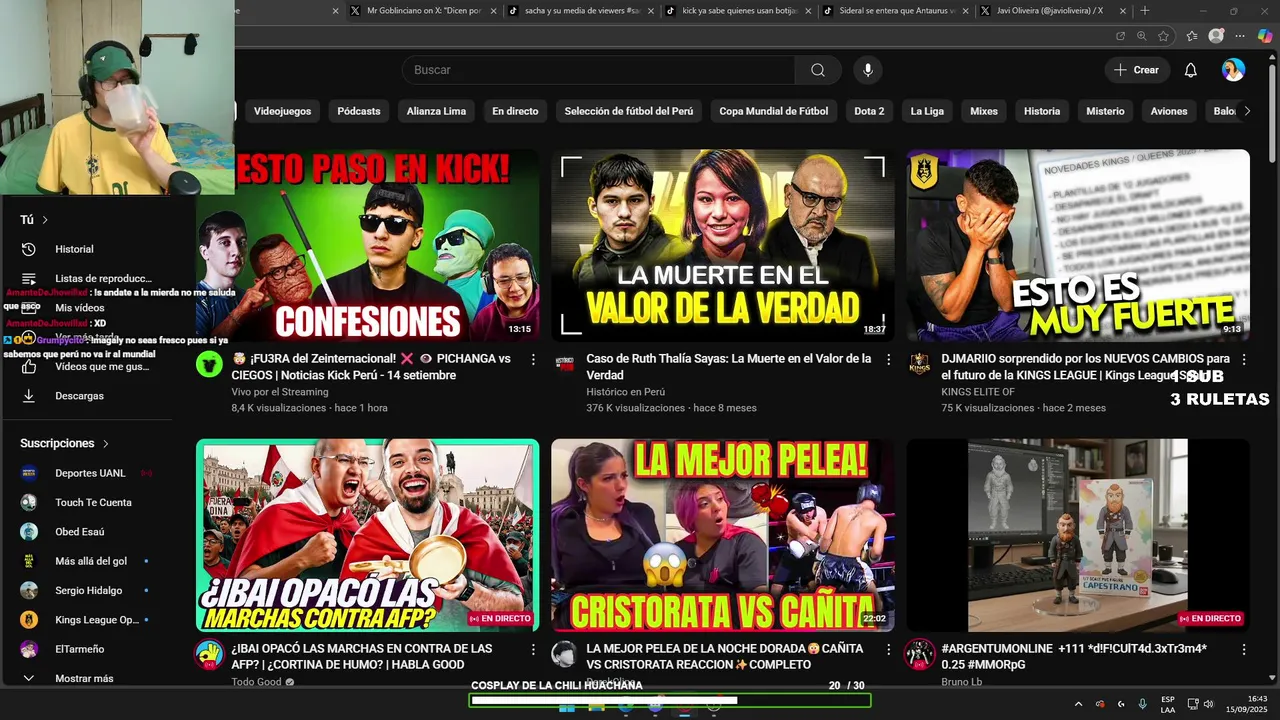Open options menu for Zeinternacional video
The width and height of the screenshot is (1280, 720).
point(533,359)
